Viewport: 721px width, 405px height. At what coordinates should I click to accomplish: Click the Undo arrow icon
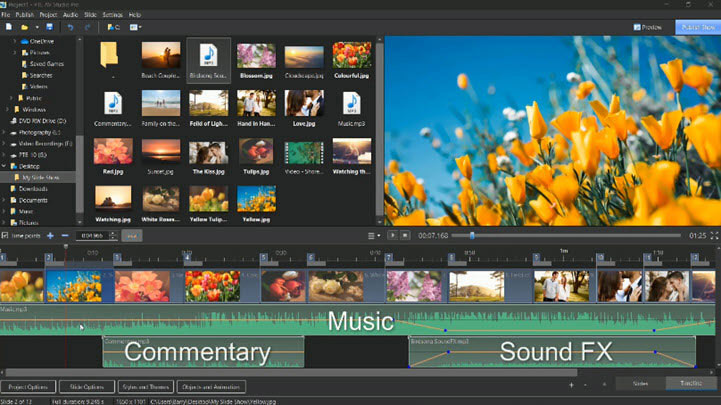[71, 27]
